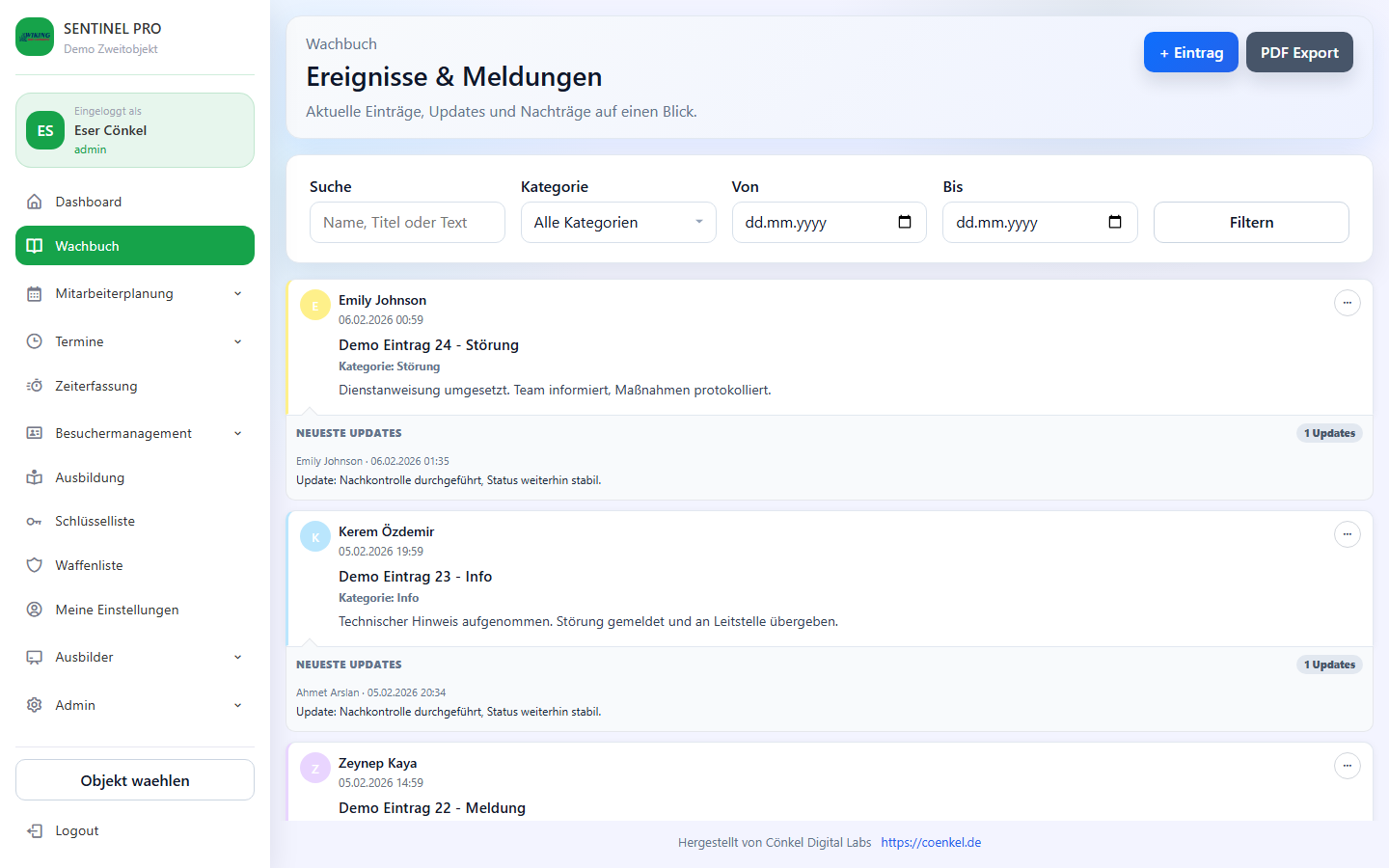
Task: Open options menu for Emily Johnson entry
Action: pos(1347,303)
